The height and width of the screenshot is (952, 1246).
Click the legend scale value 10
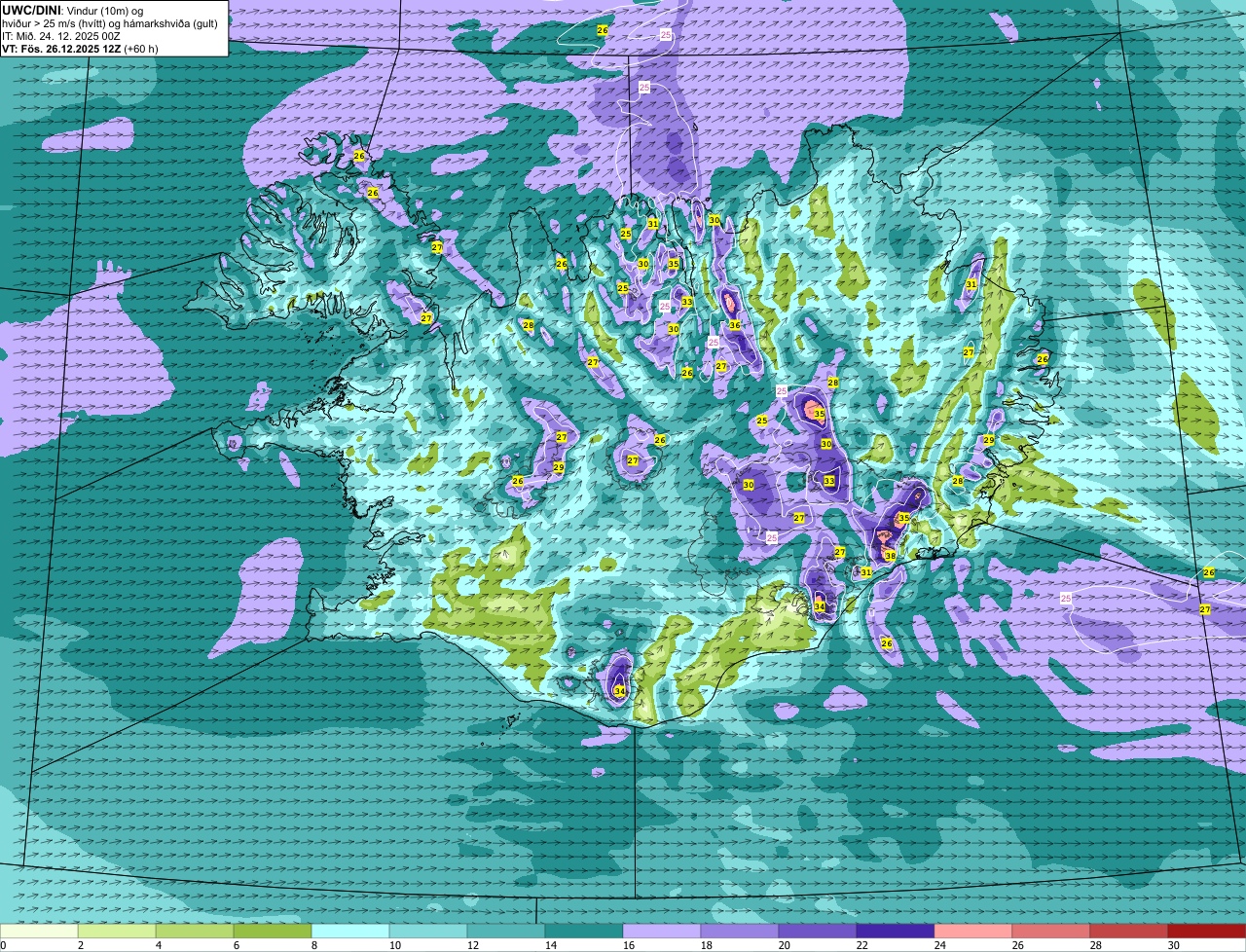coord(395,945)
